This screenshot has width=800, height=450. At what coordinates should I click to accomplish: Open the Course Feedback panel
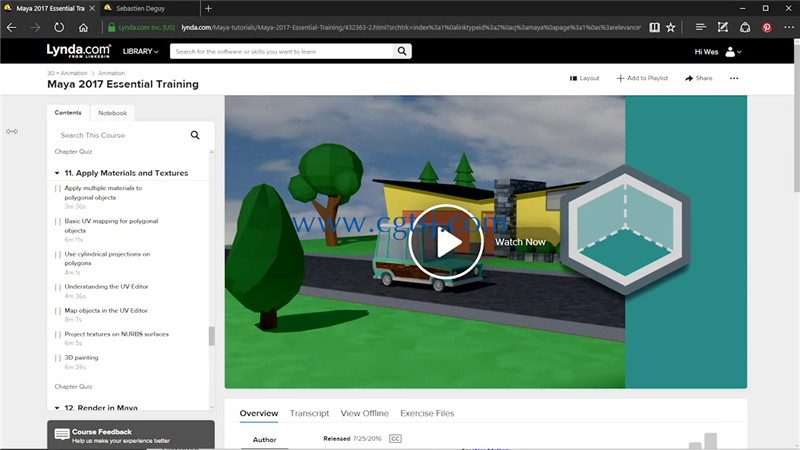[x=131, y=435]
